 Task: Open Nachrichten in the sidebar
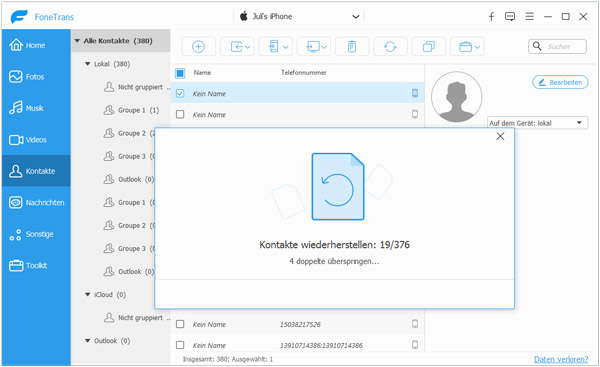pos(36,202)
